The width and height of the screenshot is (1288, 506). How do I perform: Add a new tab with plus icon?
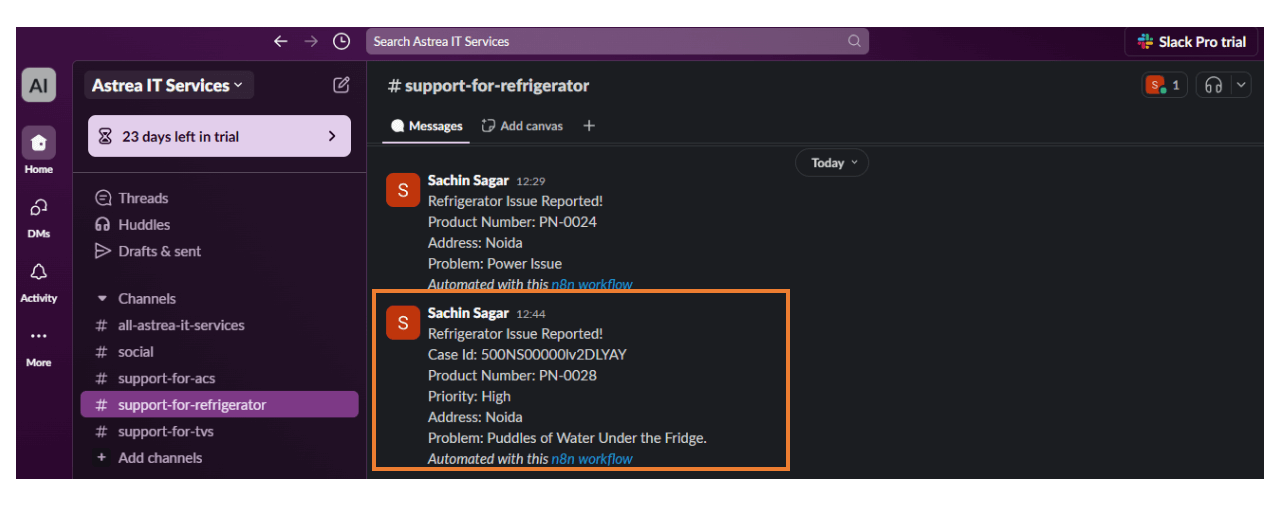coord(589,126)
